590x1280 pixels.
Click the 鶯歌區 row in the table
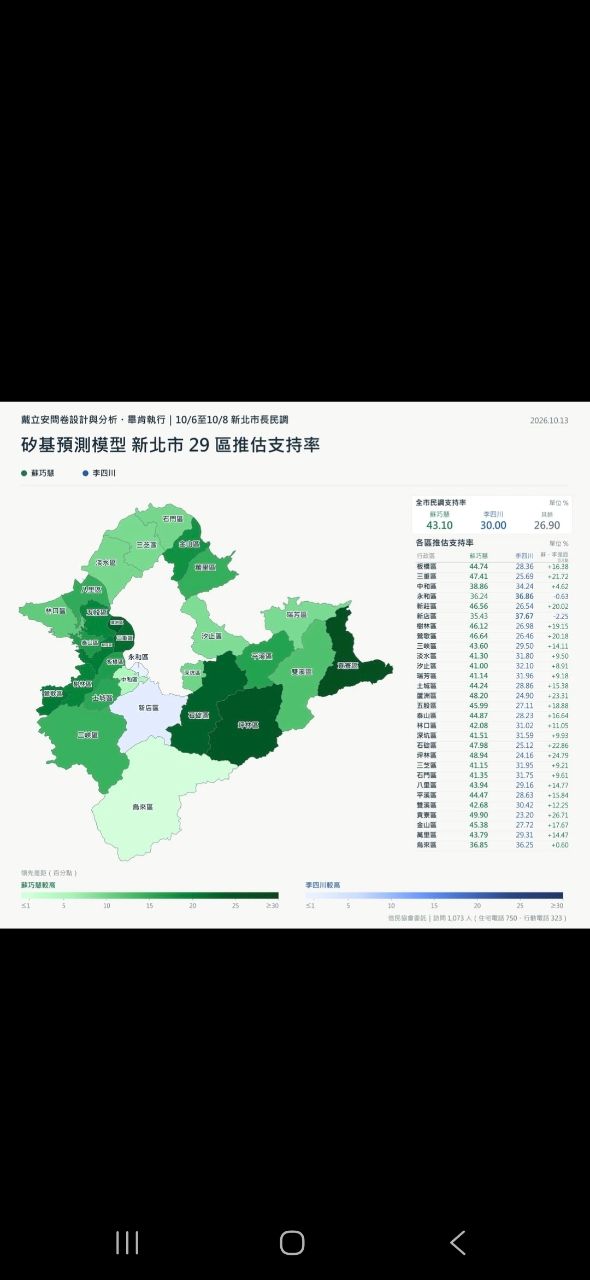[x=492, y=636]
